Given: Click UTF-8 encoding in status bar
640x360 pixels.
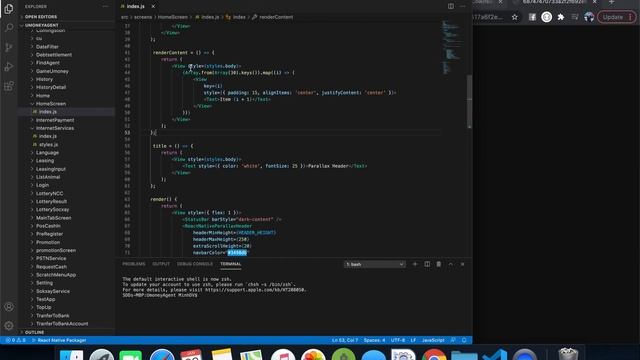Looking at the screenshot, I should 398,340.
